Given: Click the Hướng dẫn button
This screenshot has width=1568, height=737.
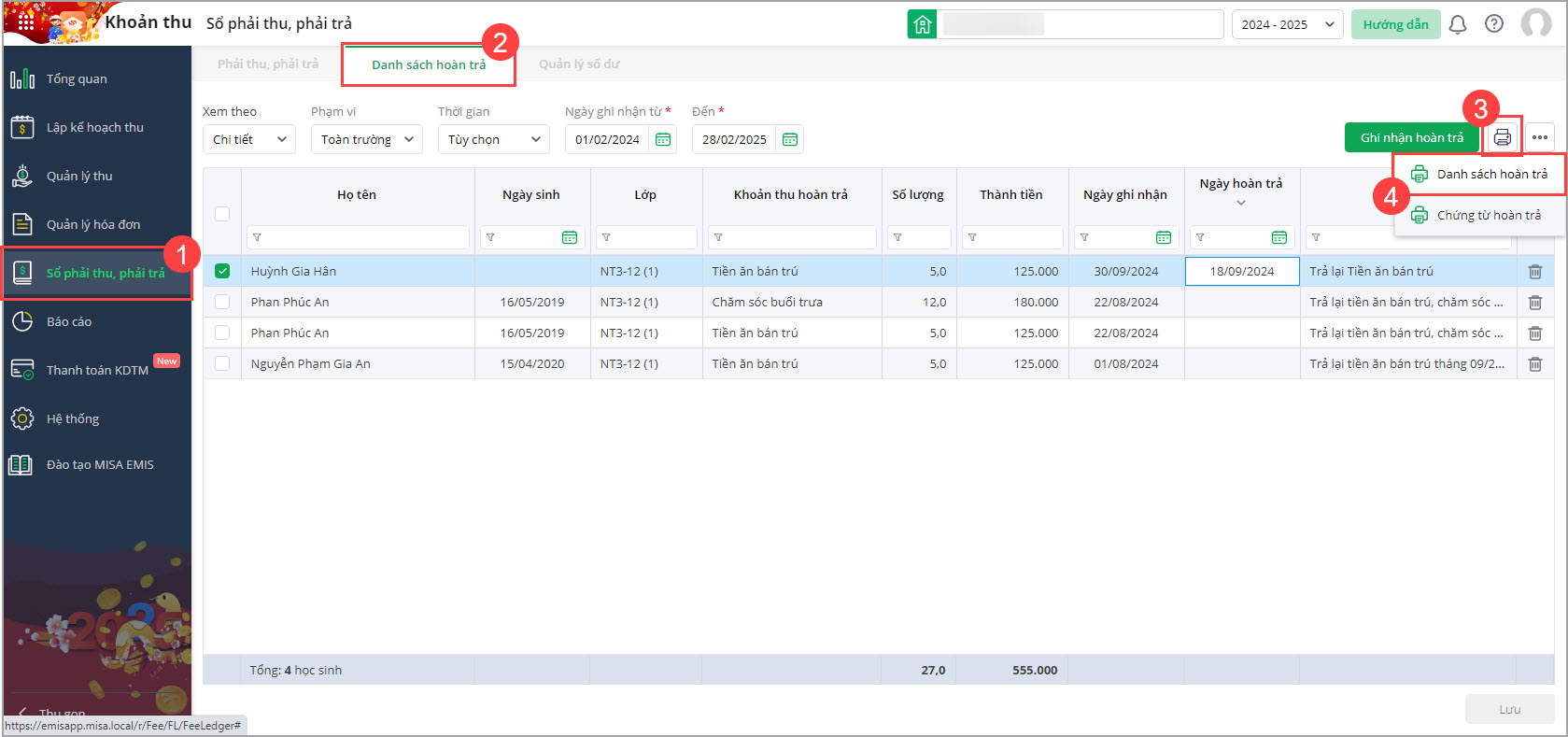Looking at the screenshot, I should click(x=1395, y=24).
